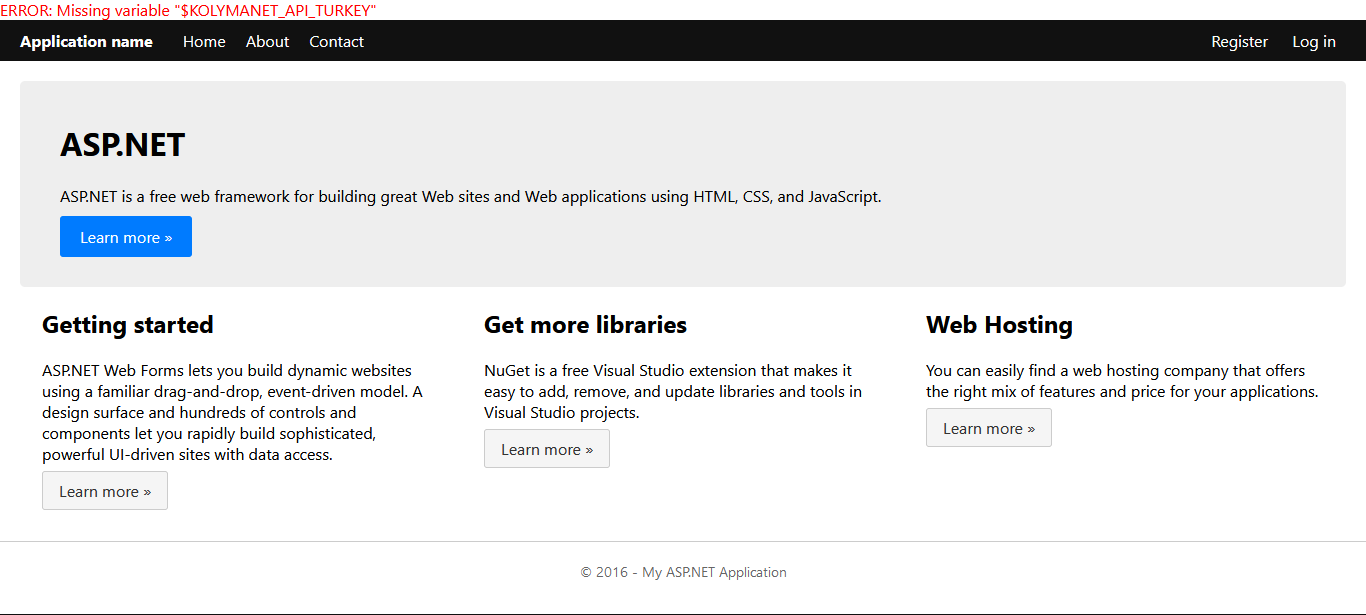Click the 2016 copyright footer text
The height and width of the screenshot is (615, 1366).
pos(683,572)
